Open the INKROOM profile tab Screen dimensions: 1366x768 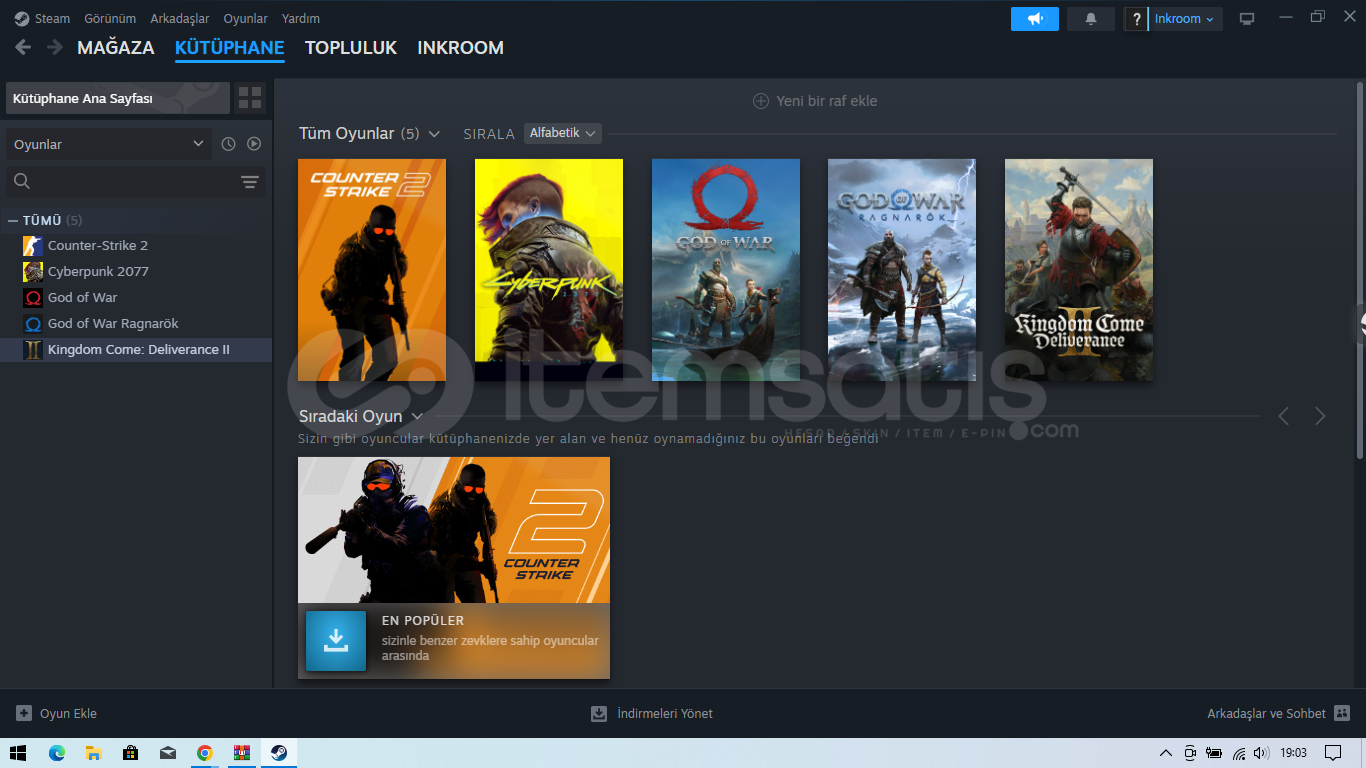(x=460, y=48)
